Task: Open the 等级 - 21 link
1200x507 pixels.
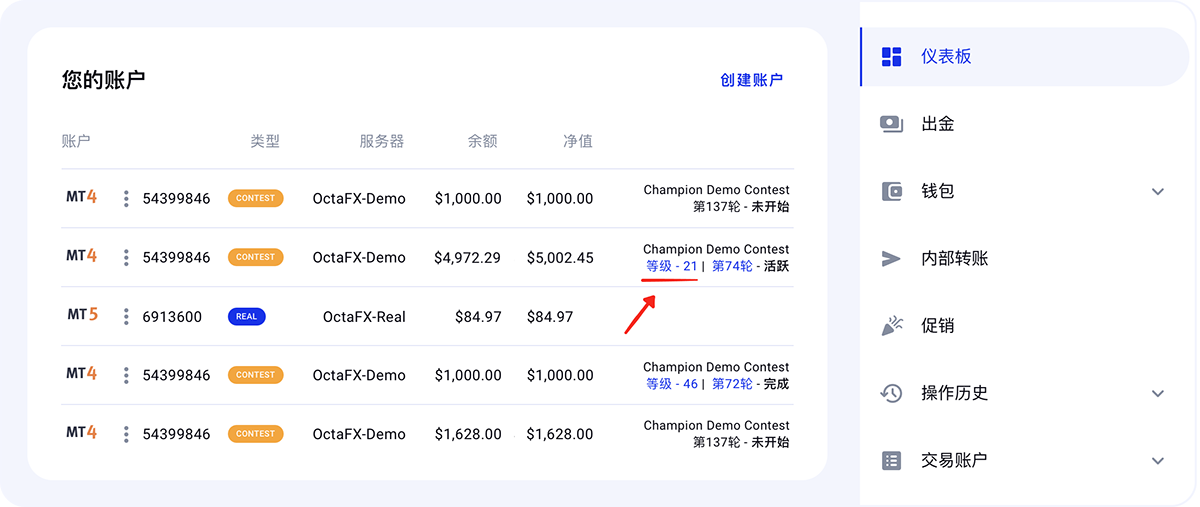Action: point(672,266)
